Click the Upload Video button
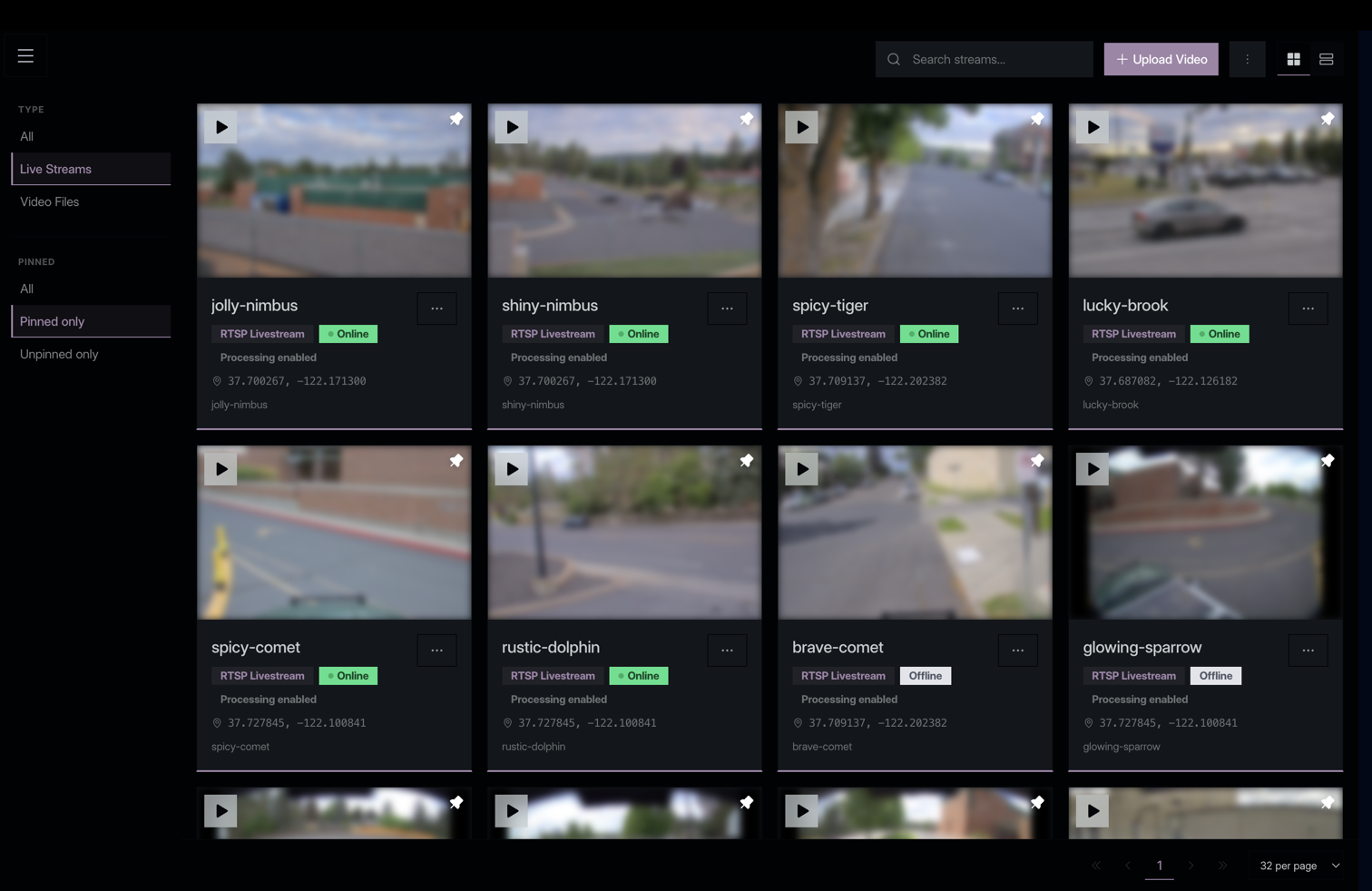 [x=1161, y=59]
